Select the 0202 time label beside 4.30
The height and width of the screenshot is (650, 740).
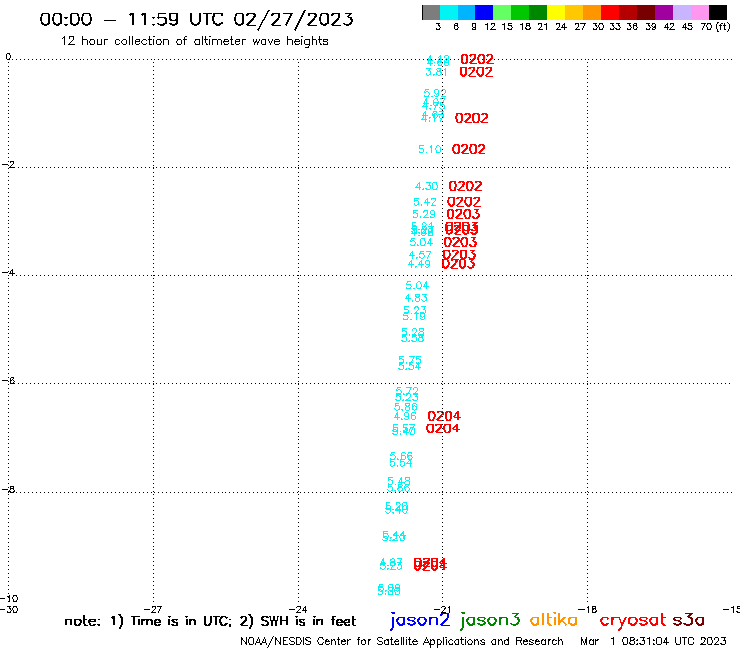(465, 186)
